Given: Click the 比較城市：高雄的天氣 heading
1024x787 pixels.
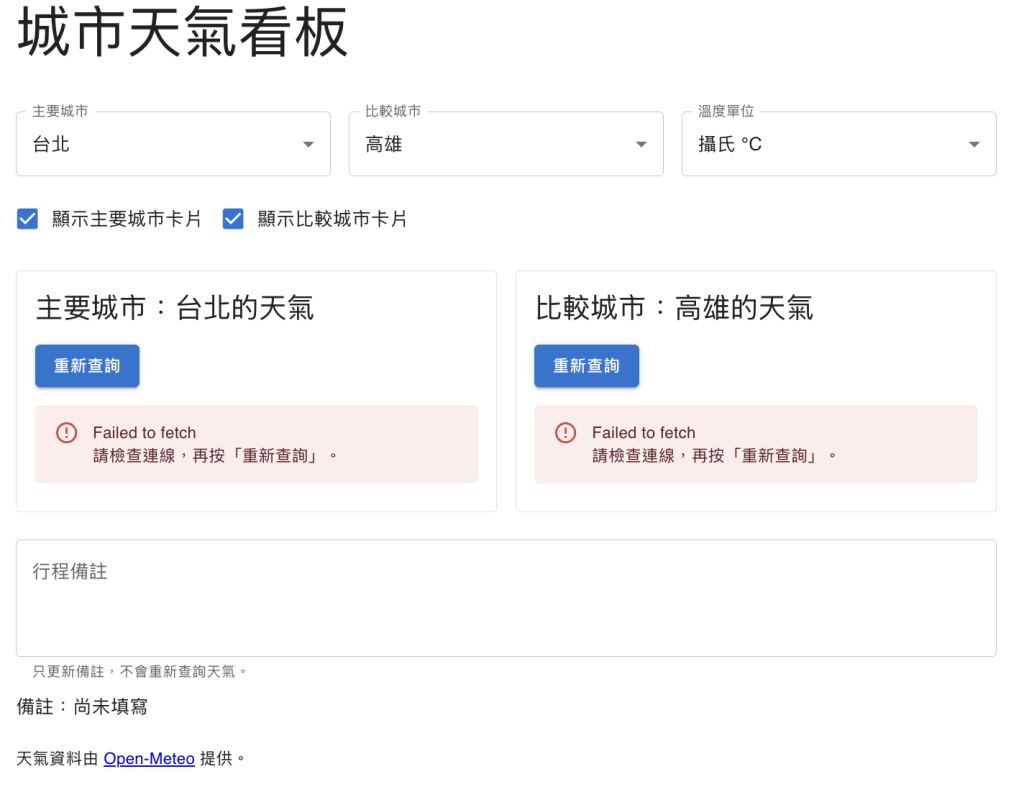Looking at the screenshot, I should (675, 308).
